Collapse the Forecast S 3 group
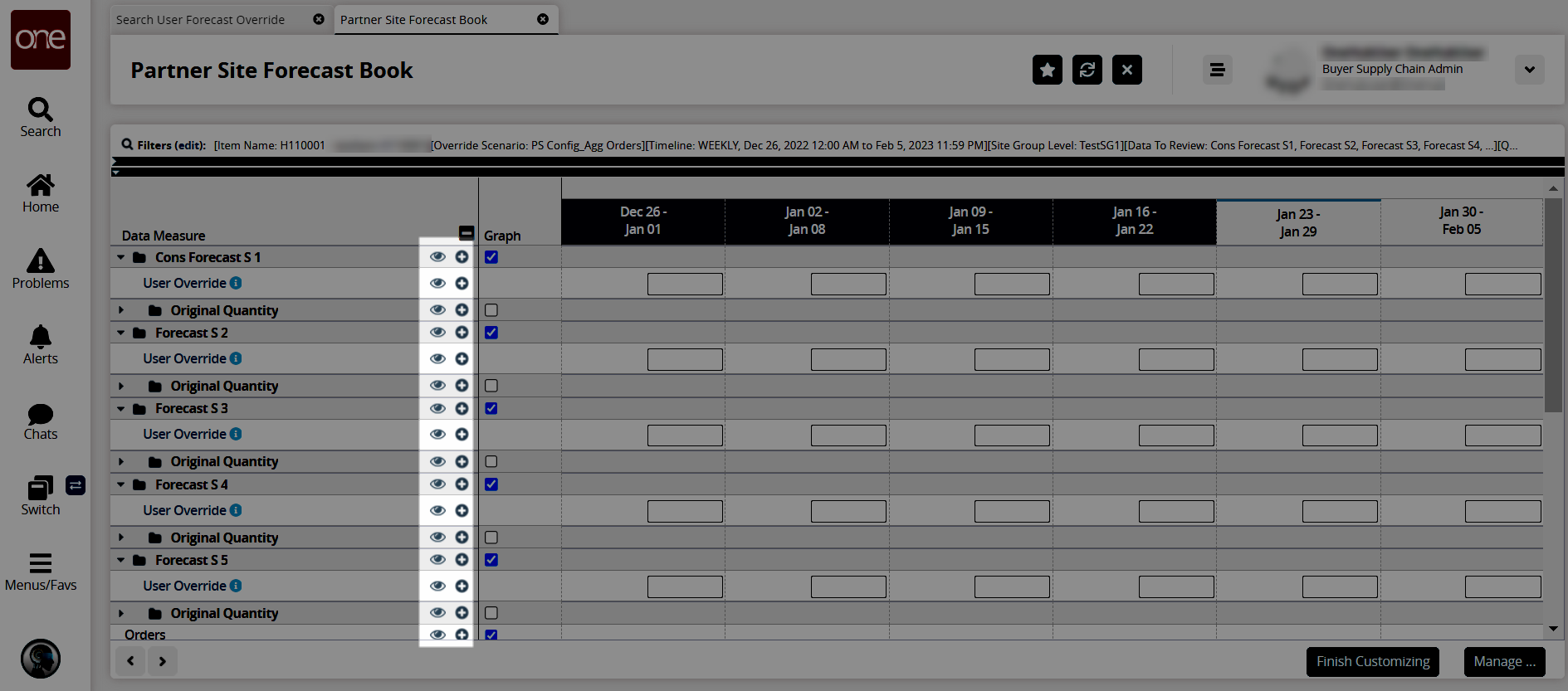This screenshot has width=1568, height=691. coord(121,408)
